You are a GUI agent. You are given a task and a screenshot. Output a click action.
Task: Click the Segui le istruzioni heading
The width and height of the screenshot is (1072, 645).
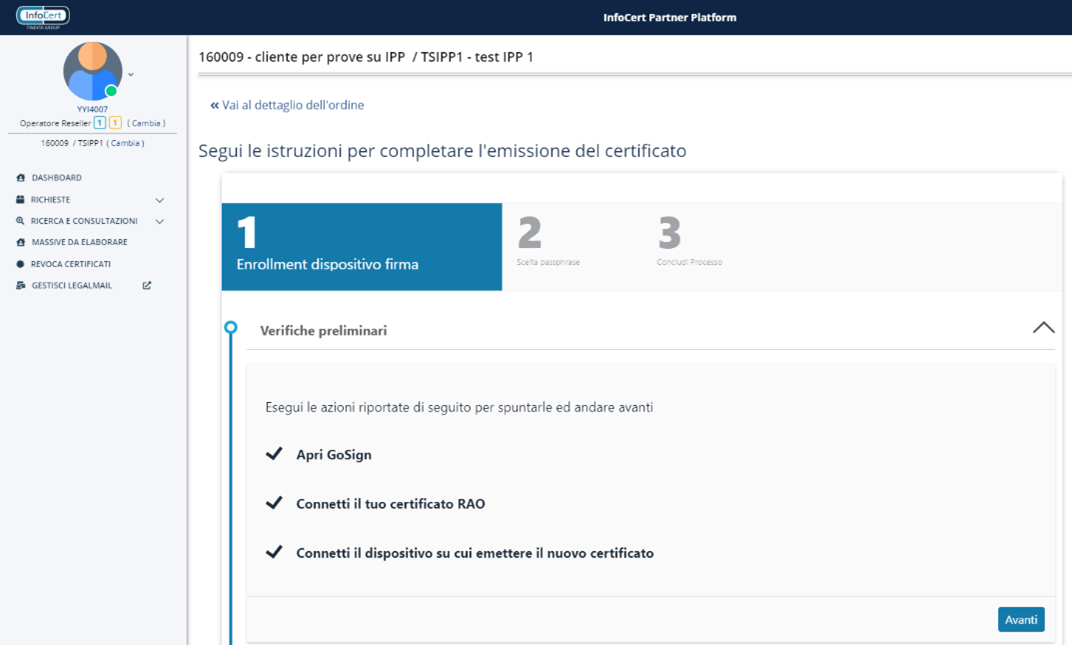pos(442,150)
